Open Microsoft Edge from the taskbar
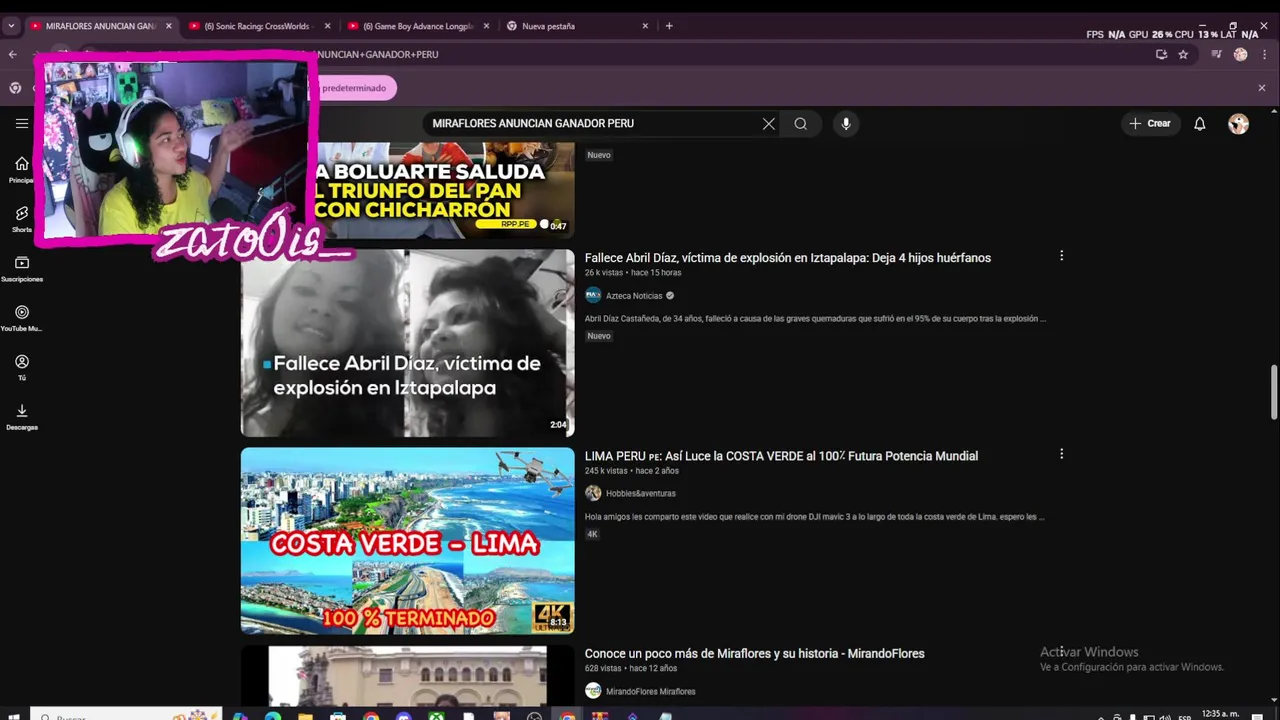 click(272, 715)
